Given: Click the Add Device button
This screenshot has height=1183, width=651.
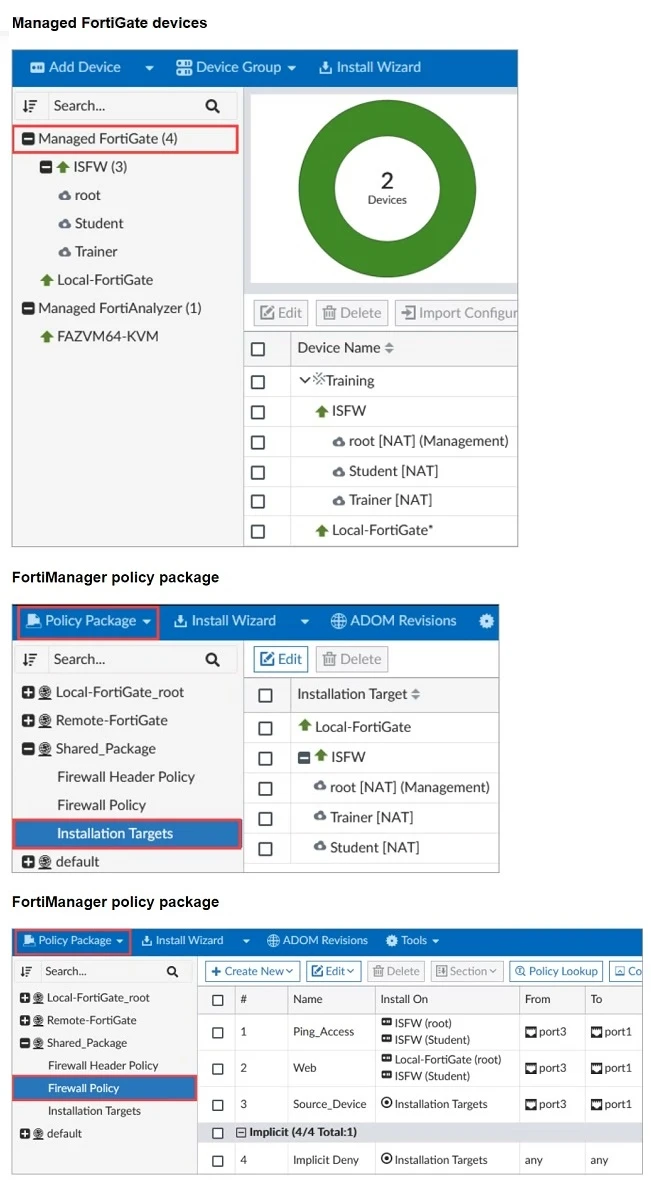Looking at the screenshot, I should [x=76, y=68].
